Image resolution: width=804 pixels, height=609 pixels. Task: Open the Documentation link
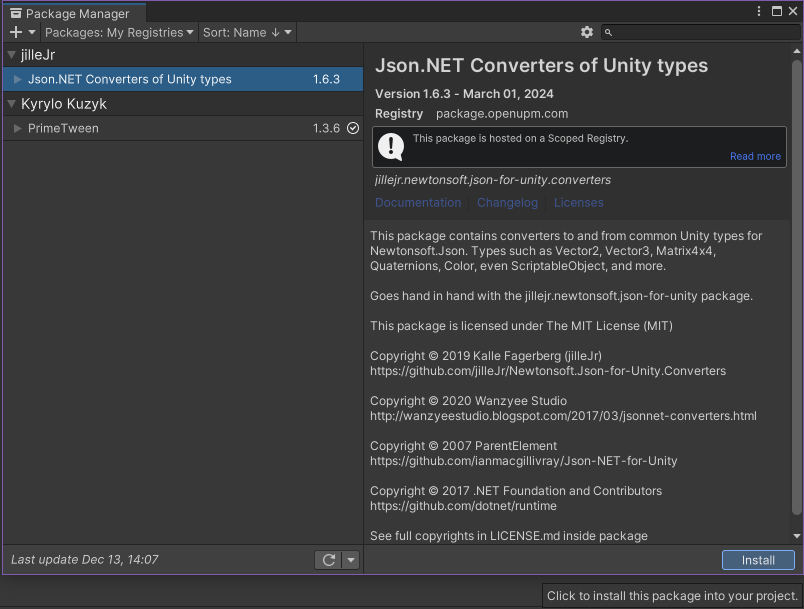[418, 202]
